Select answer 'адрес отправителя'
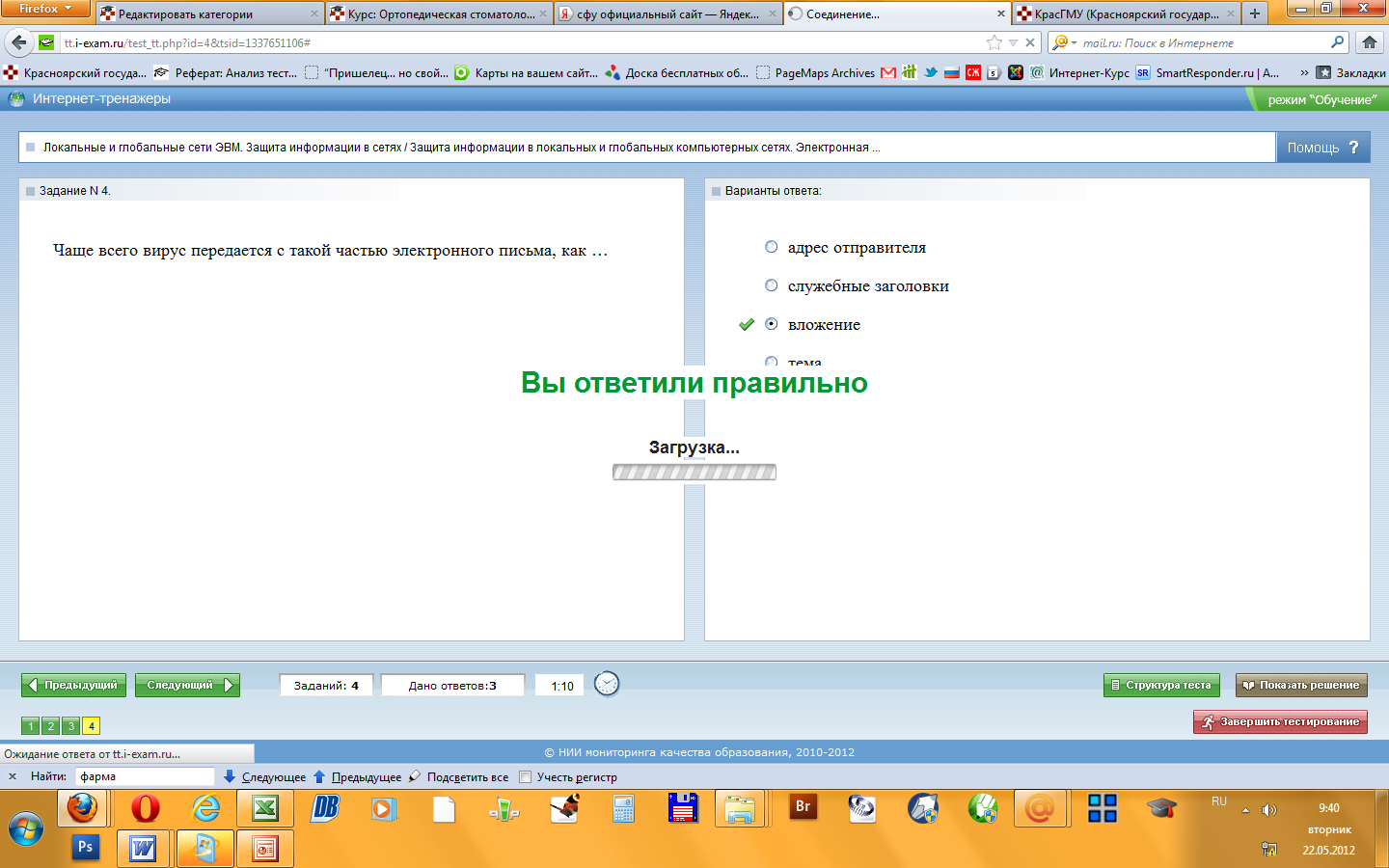 click(x=771, y=247)
